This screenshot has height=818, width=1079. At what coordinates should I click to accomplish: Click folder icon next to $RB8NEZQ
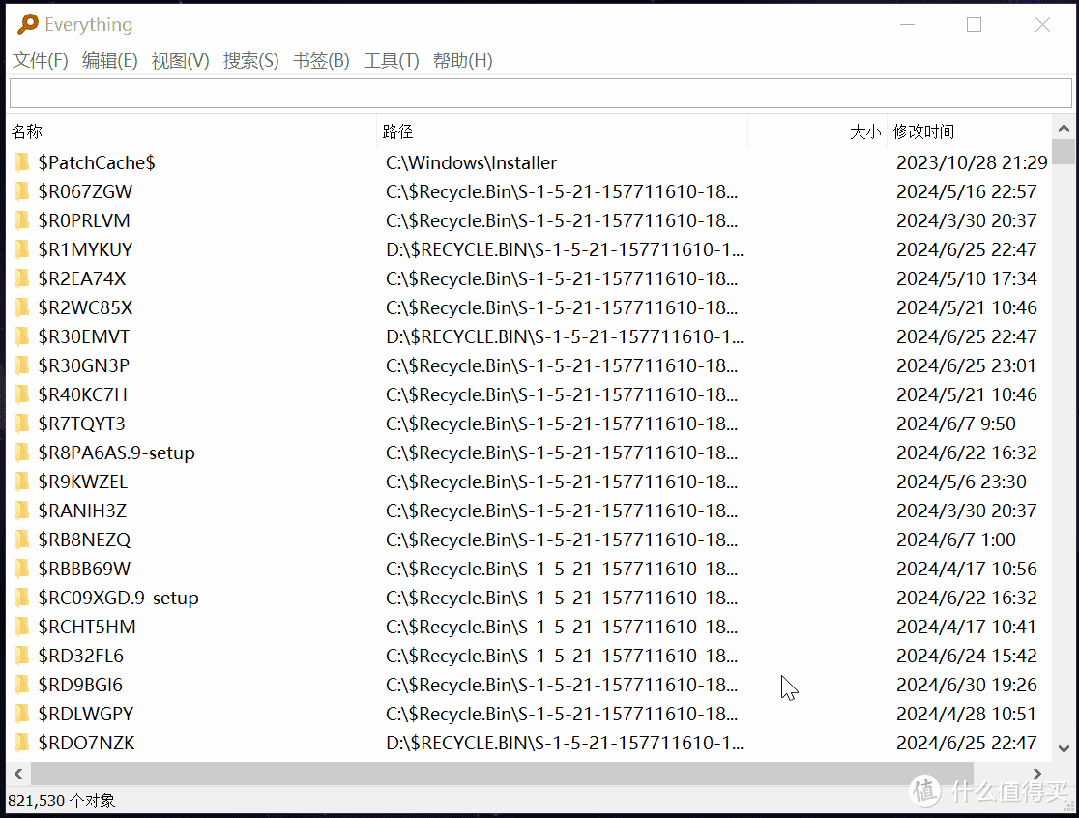tap(22, 539)
